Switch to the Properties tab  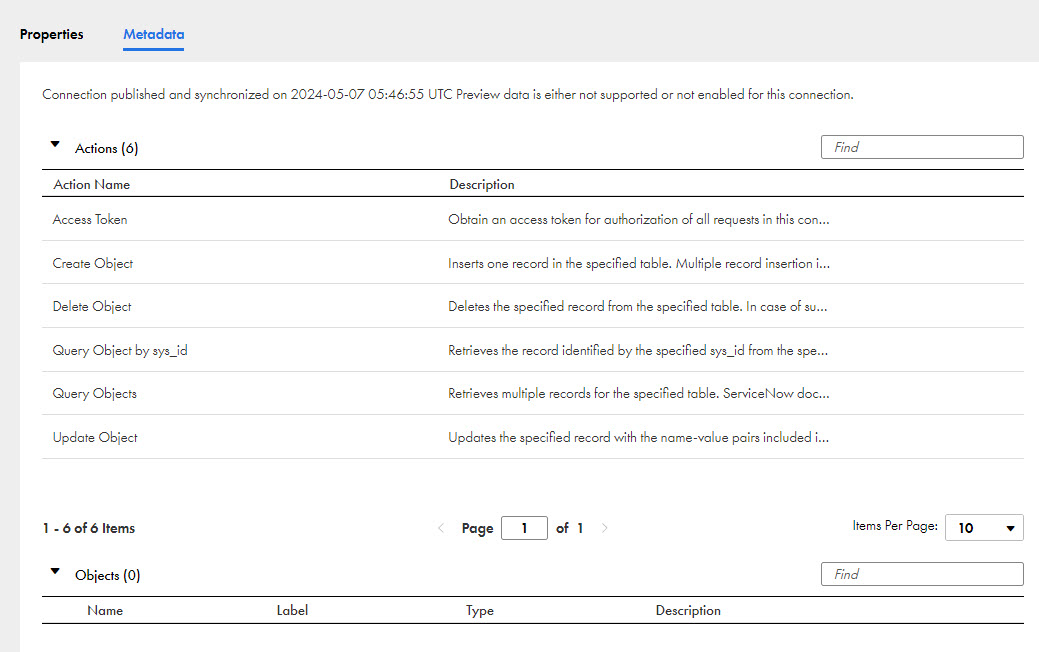(52, 34)
